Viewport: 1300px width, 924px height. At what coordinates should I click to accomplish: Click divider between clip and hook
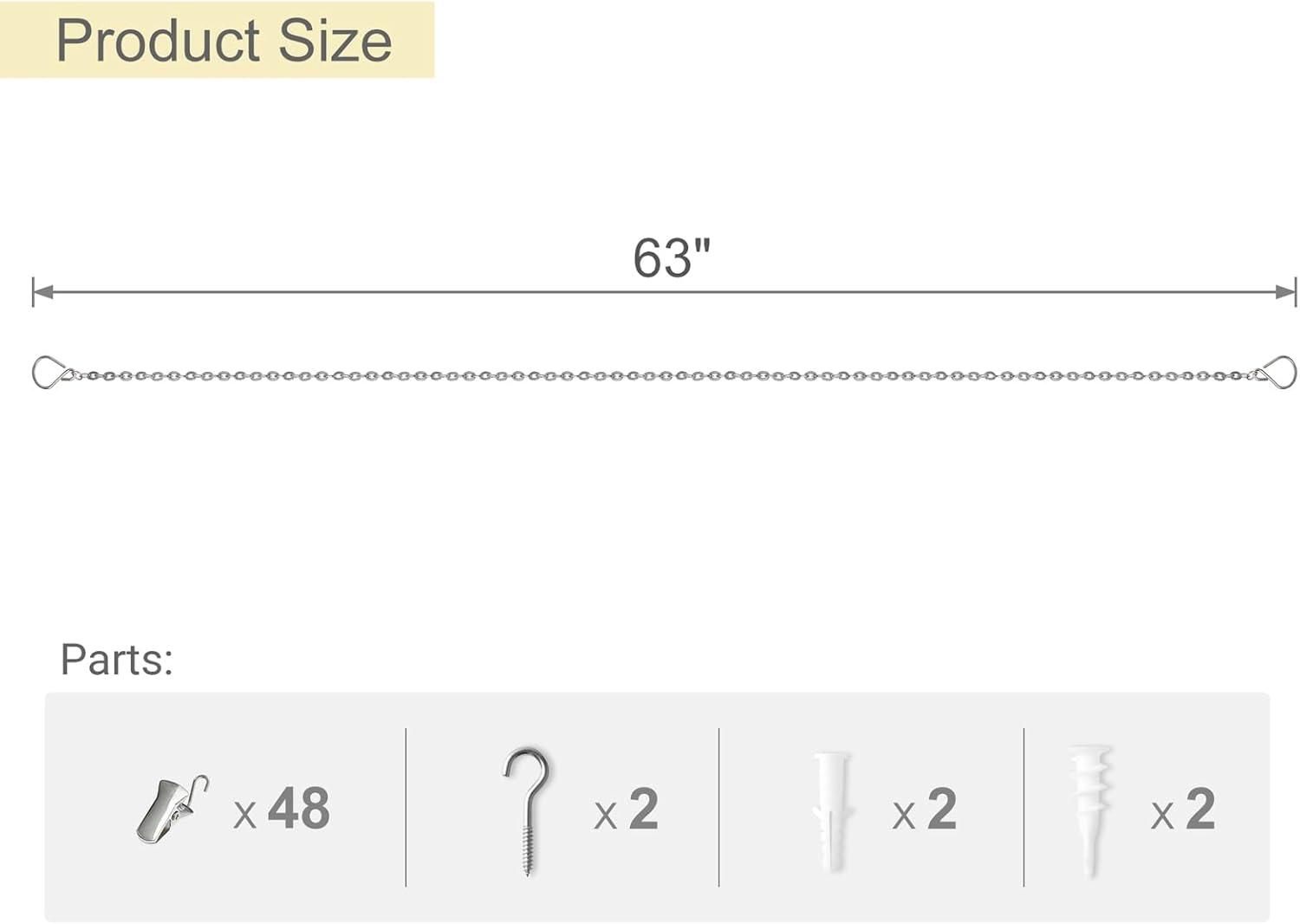pyautogui.click(x=406, y=807)
